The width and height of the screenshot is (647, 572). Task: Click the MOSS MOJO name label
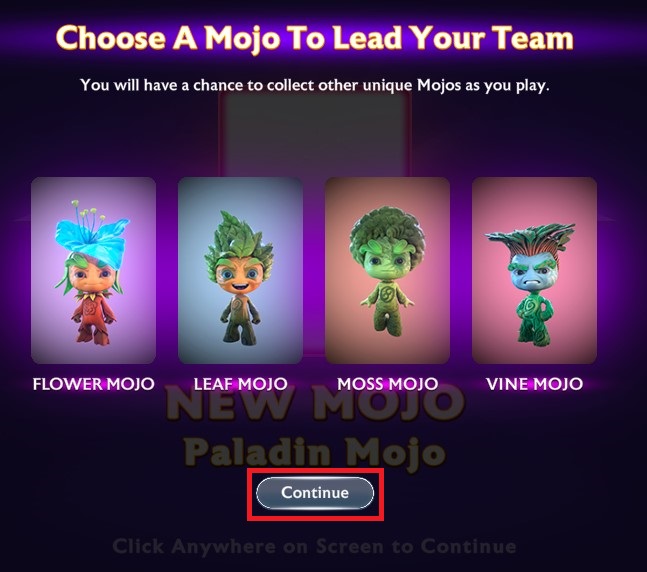(x=387, y=384)
